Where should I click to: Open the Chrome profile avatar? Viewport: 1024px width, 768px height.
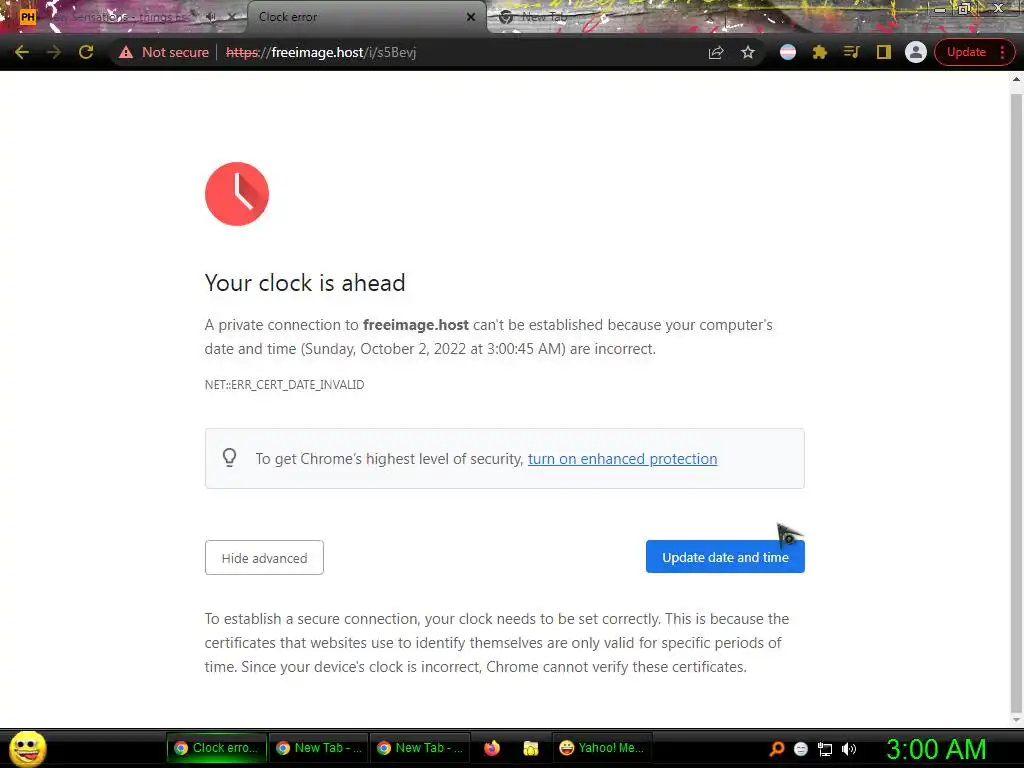pyautogui.click(x=916, y=52)
